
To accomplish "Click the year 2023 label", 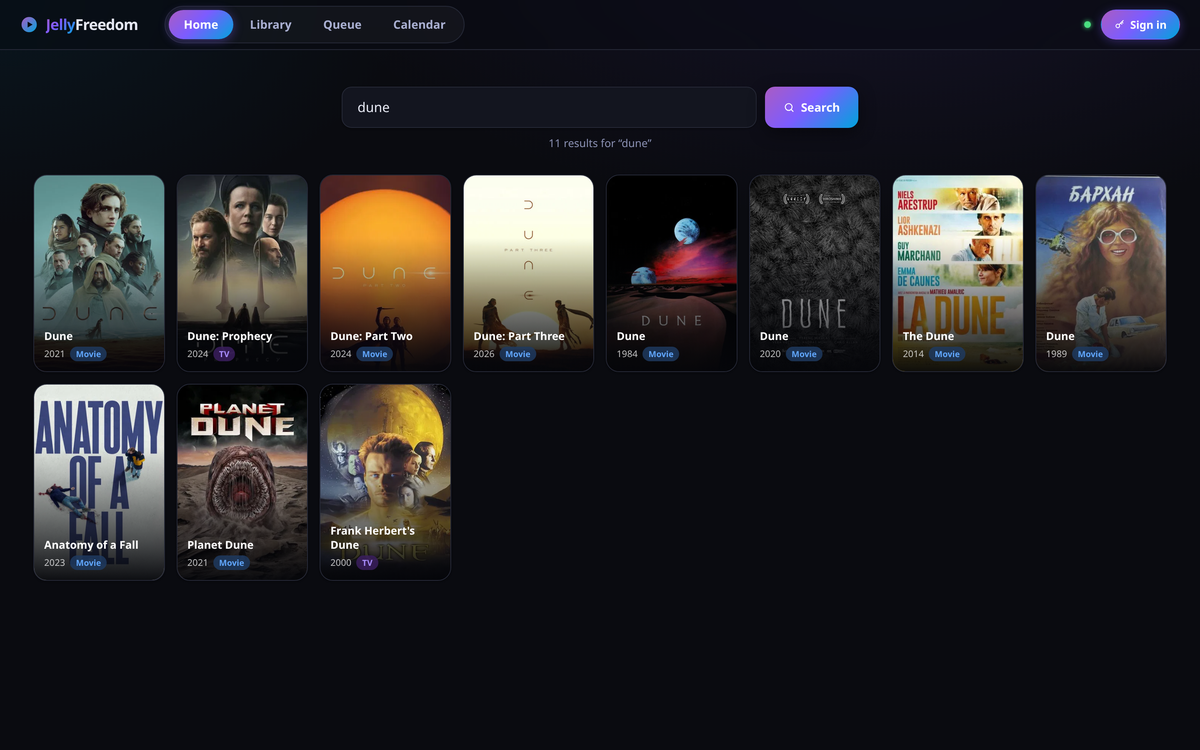I will coord(55,563).
